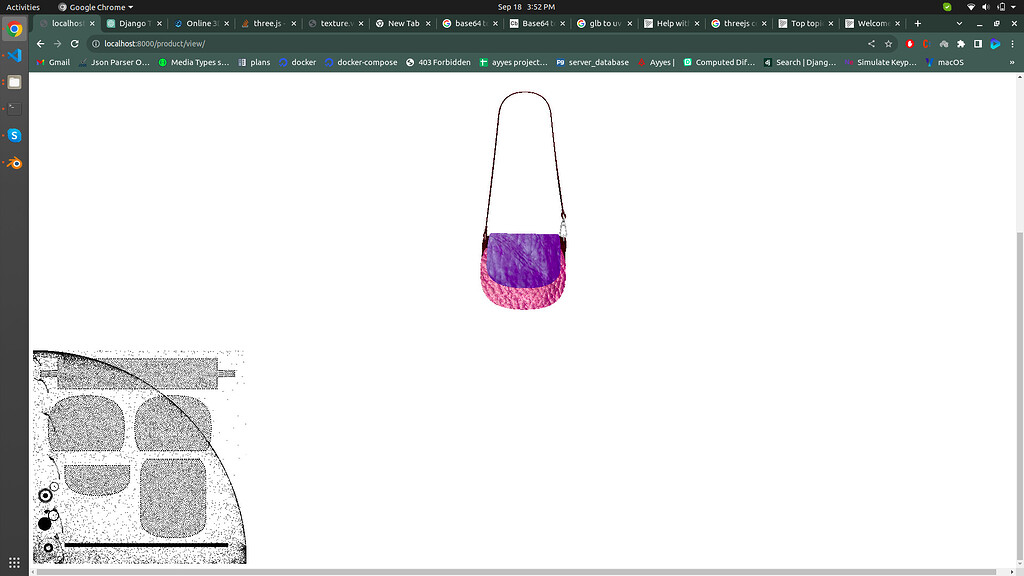Click the red ad-blocker extension icon
This screenshot has width=1024, height=576.
910,44
